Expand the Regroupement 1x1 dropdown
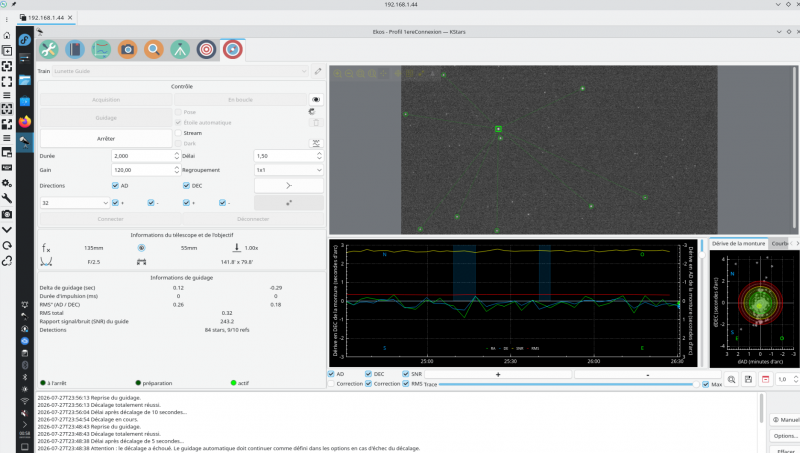 [x=289, y=170]
